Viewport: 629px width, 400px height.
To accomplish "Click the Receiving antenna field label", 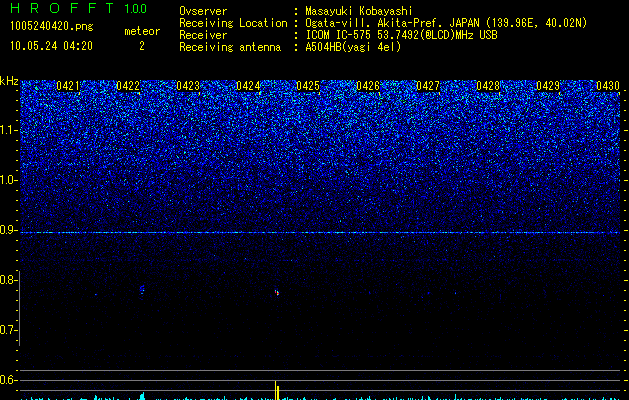I will 230,47.
